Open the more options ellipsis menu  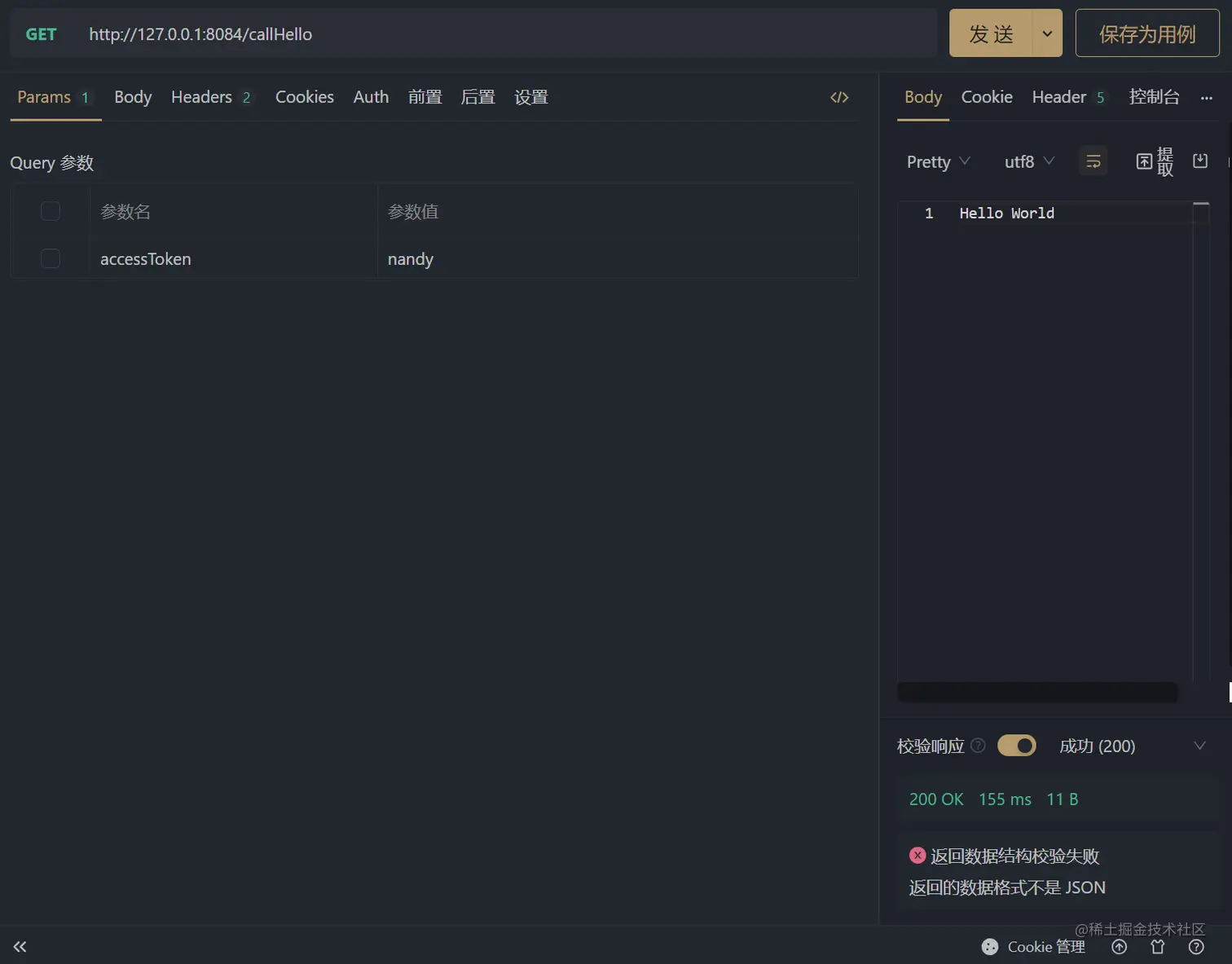(1207, 98)
